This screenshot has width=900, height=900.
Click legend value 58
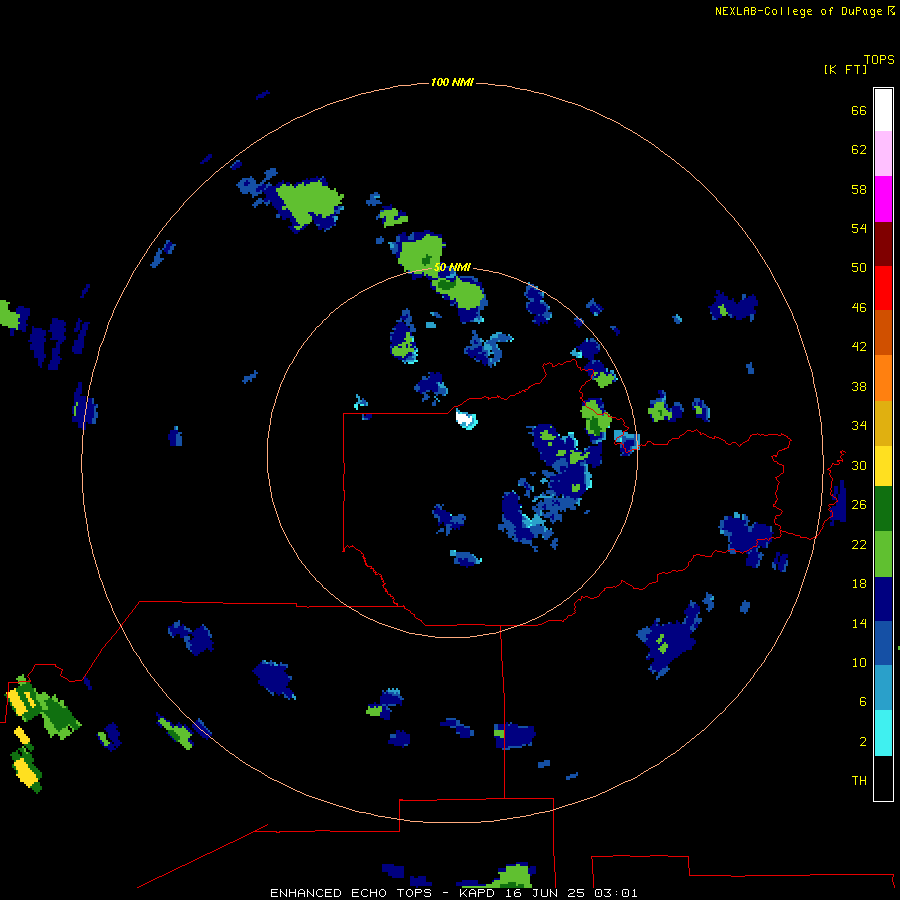click(859, 189)
